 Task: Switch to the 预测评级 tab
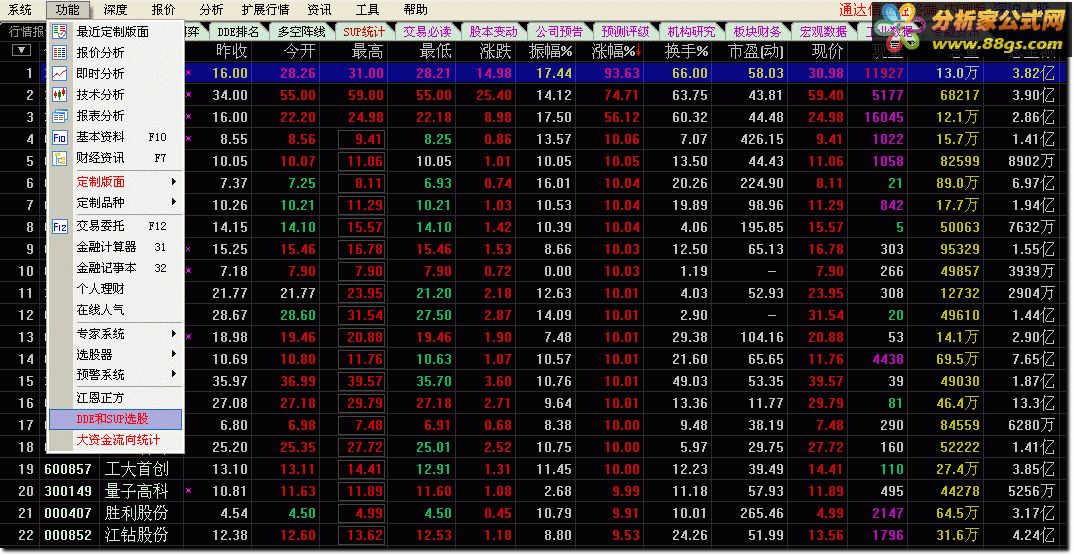point(625,32)
